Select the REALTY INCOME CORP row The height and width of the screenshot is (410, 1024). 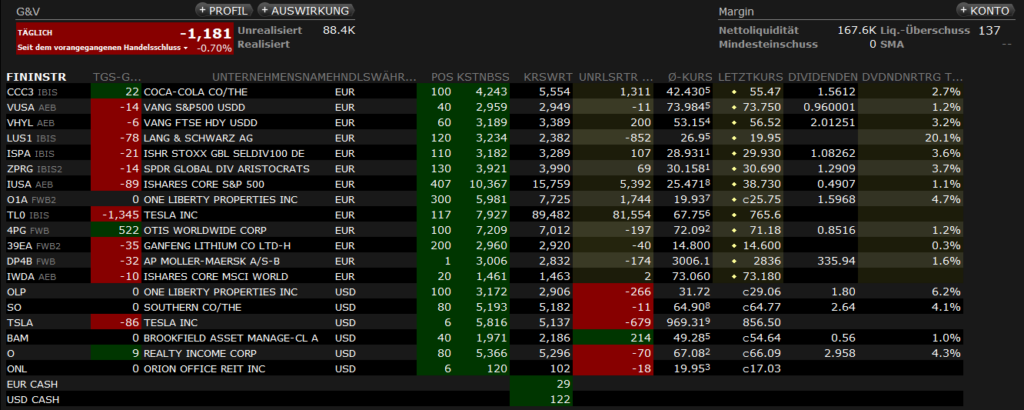[200, 354]
